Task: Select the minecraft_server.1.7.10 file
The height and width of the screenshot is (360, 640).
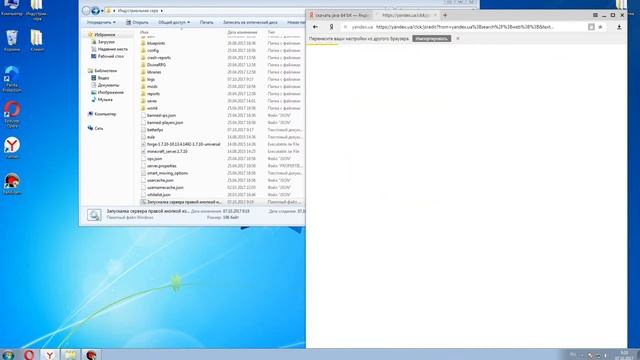Action: tap(167, 151)
